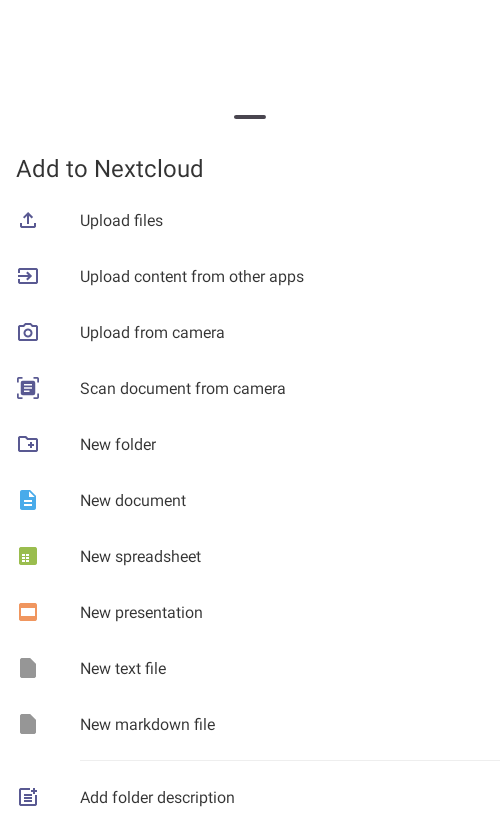This screenshot has height=833, width=500.
Task: Choose Scan document from camera
Action: click(x=250, y=388)
